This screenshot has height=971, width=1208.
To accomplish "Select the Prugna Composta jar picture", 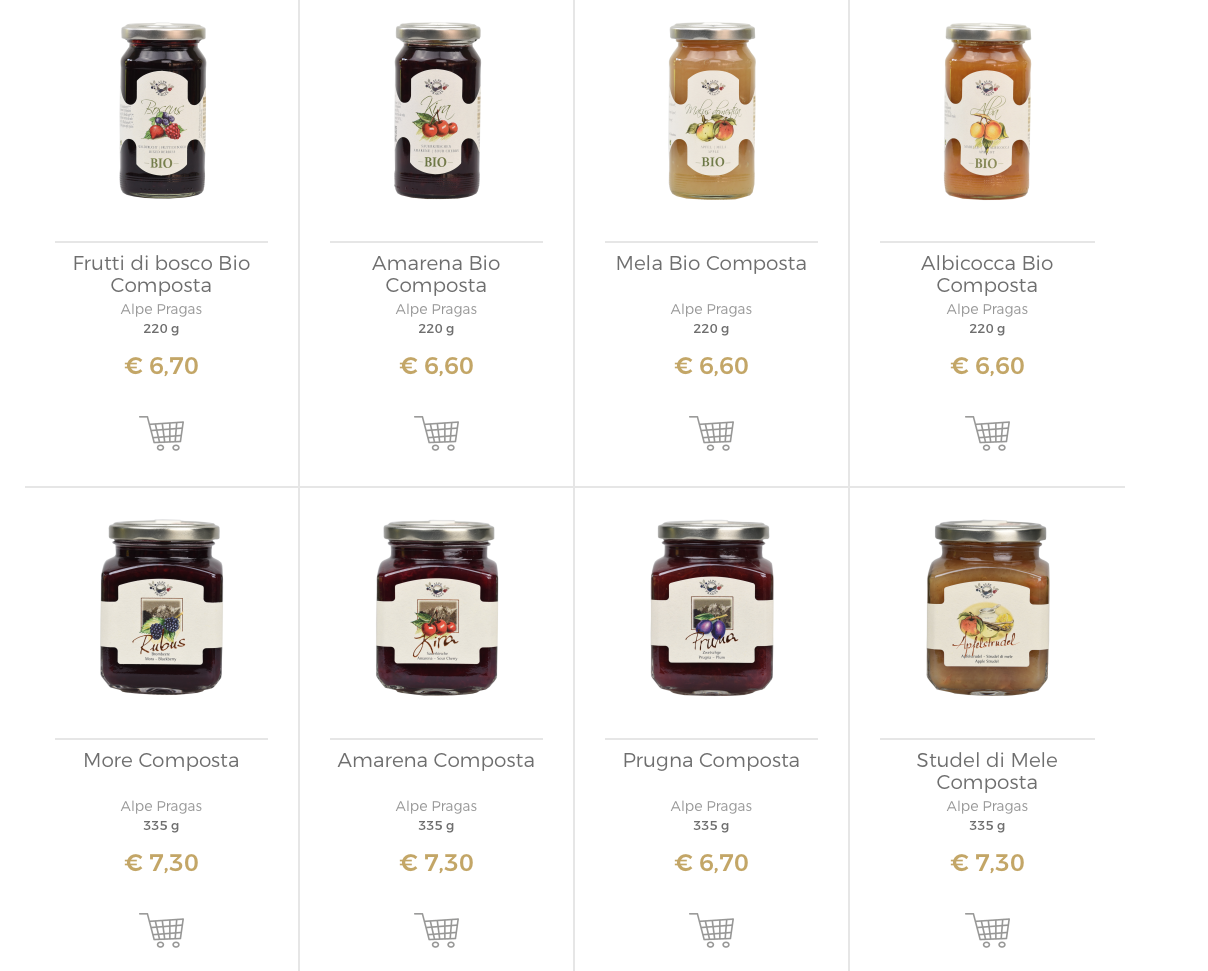I will click(712, 607).
